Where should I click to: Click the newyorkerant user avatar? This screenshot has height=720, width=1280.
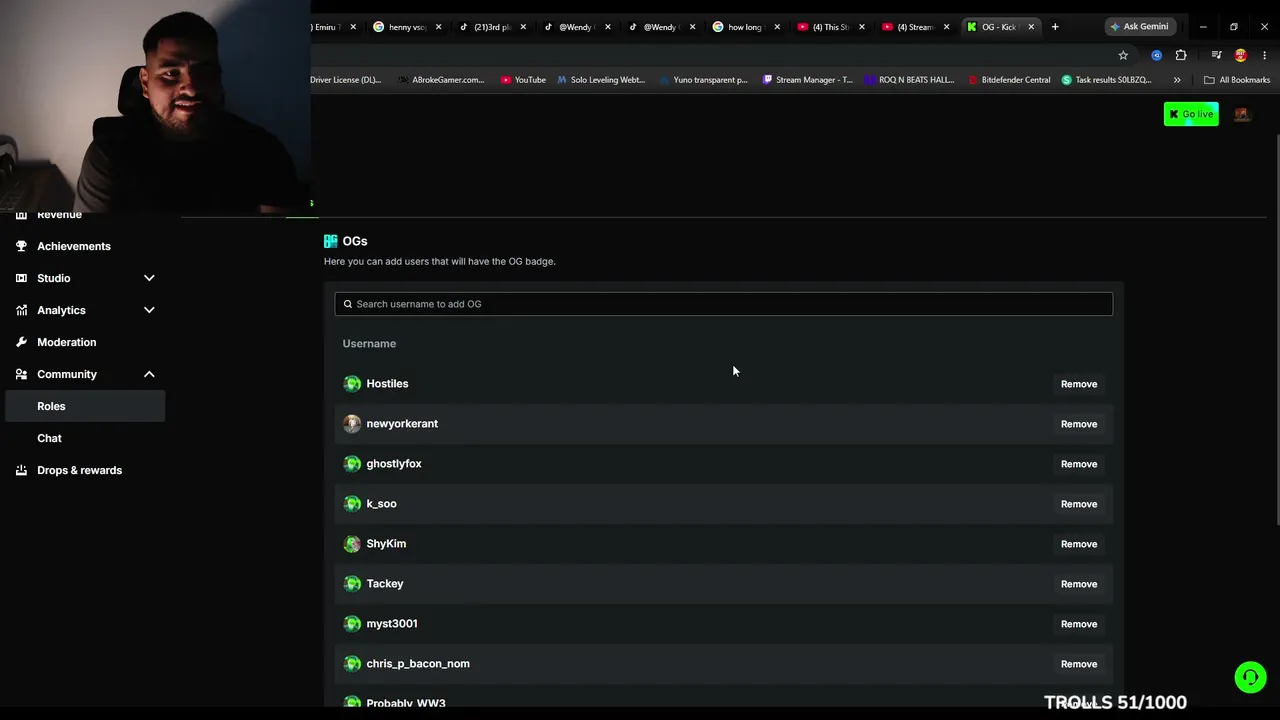[x=352, y=424]
